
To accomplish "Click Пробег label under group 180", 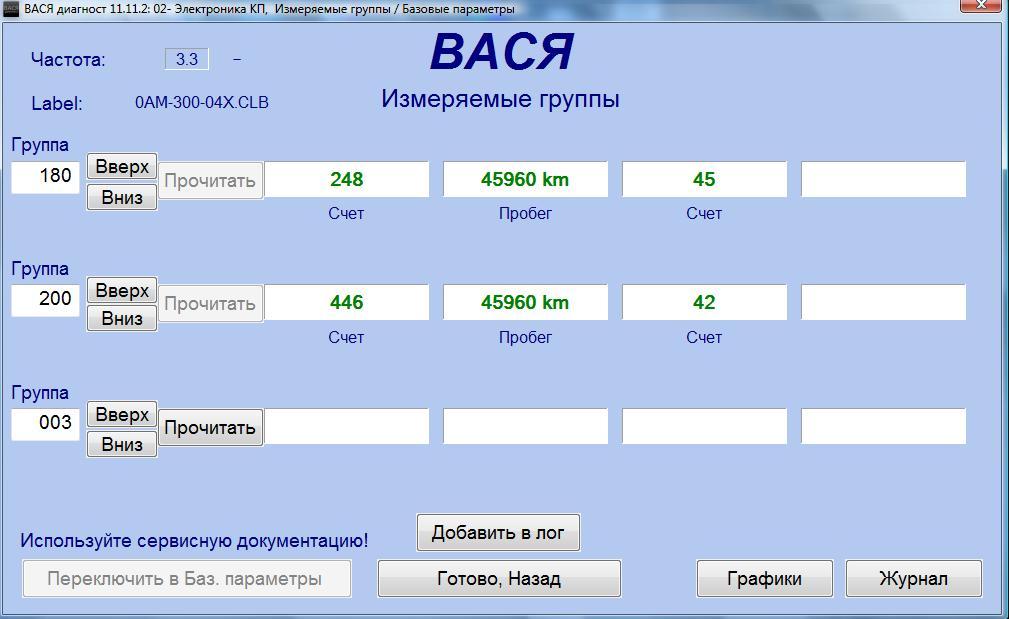I will click(x=525, y=214).
